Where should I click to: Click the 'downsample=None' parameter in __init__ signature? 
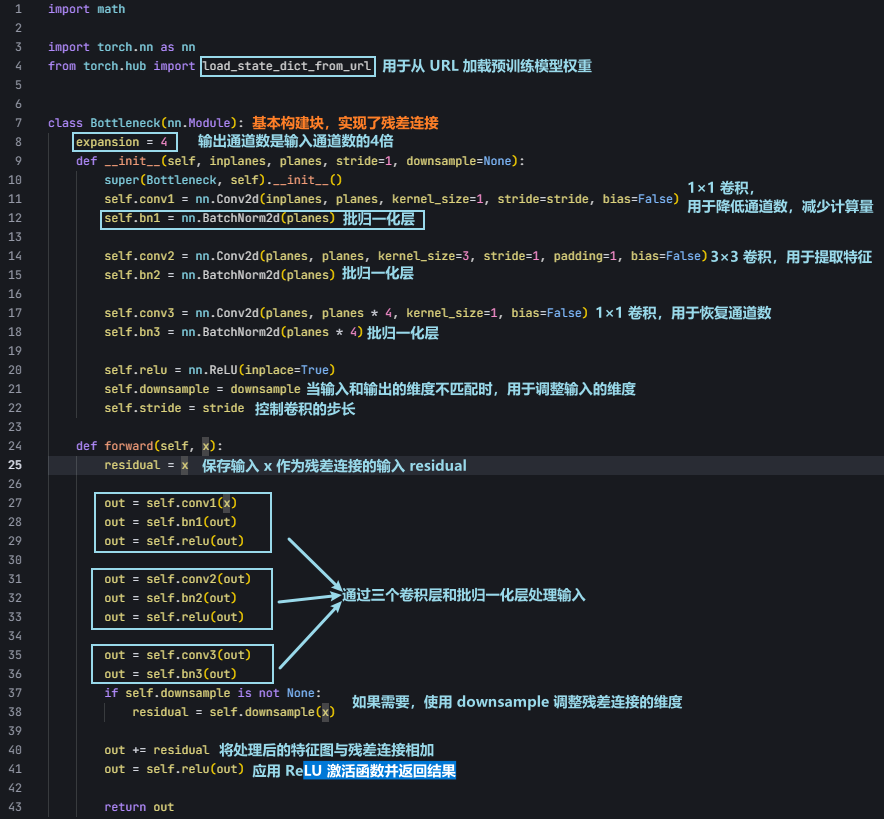coord(458,161)
